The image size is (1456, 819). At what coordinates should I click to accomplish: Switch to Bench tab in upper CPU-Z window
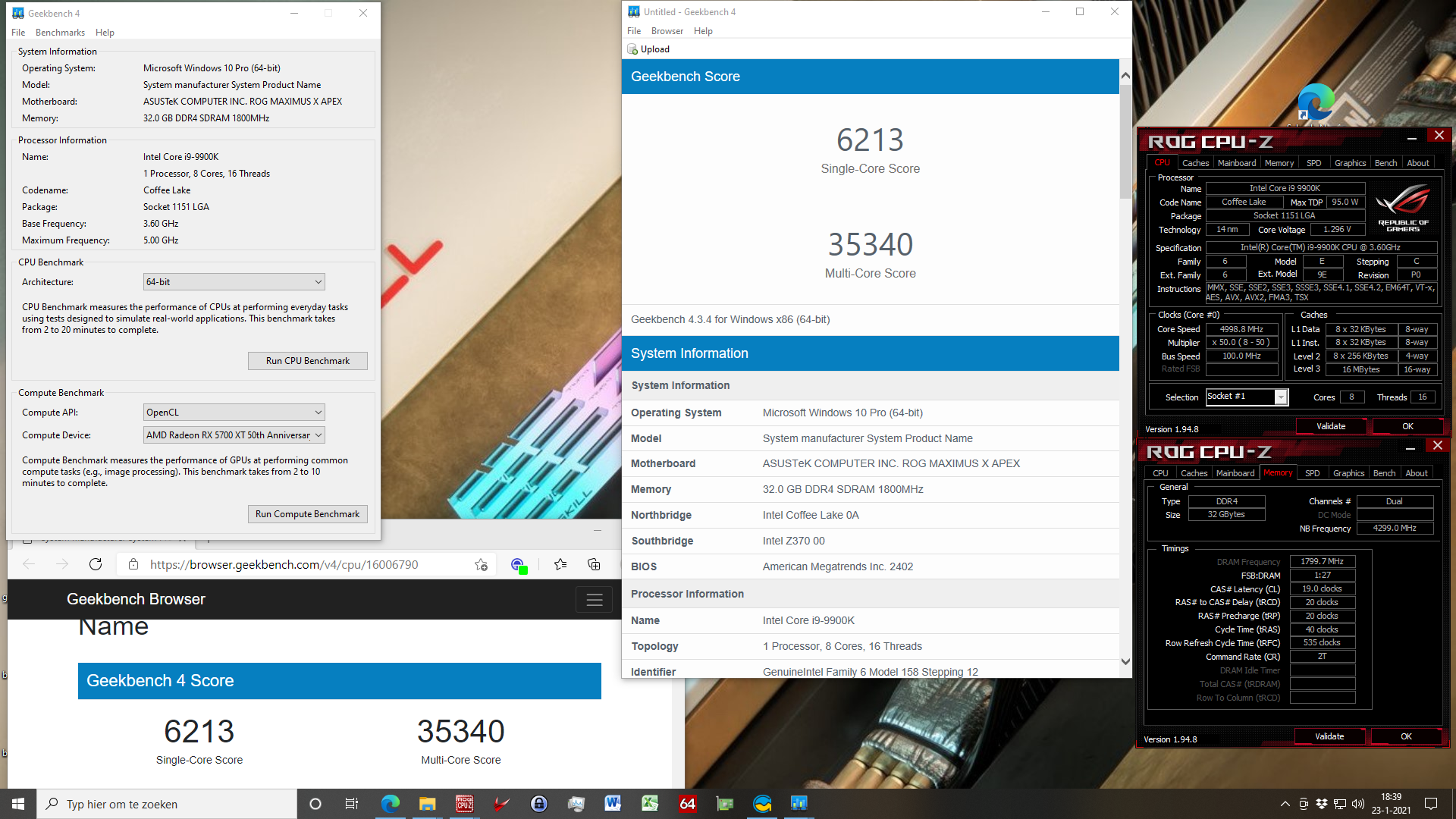coord(1385,163)
